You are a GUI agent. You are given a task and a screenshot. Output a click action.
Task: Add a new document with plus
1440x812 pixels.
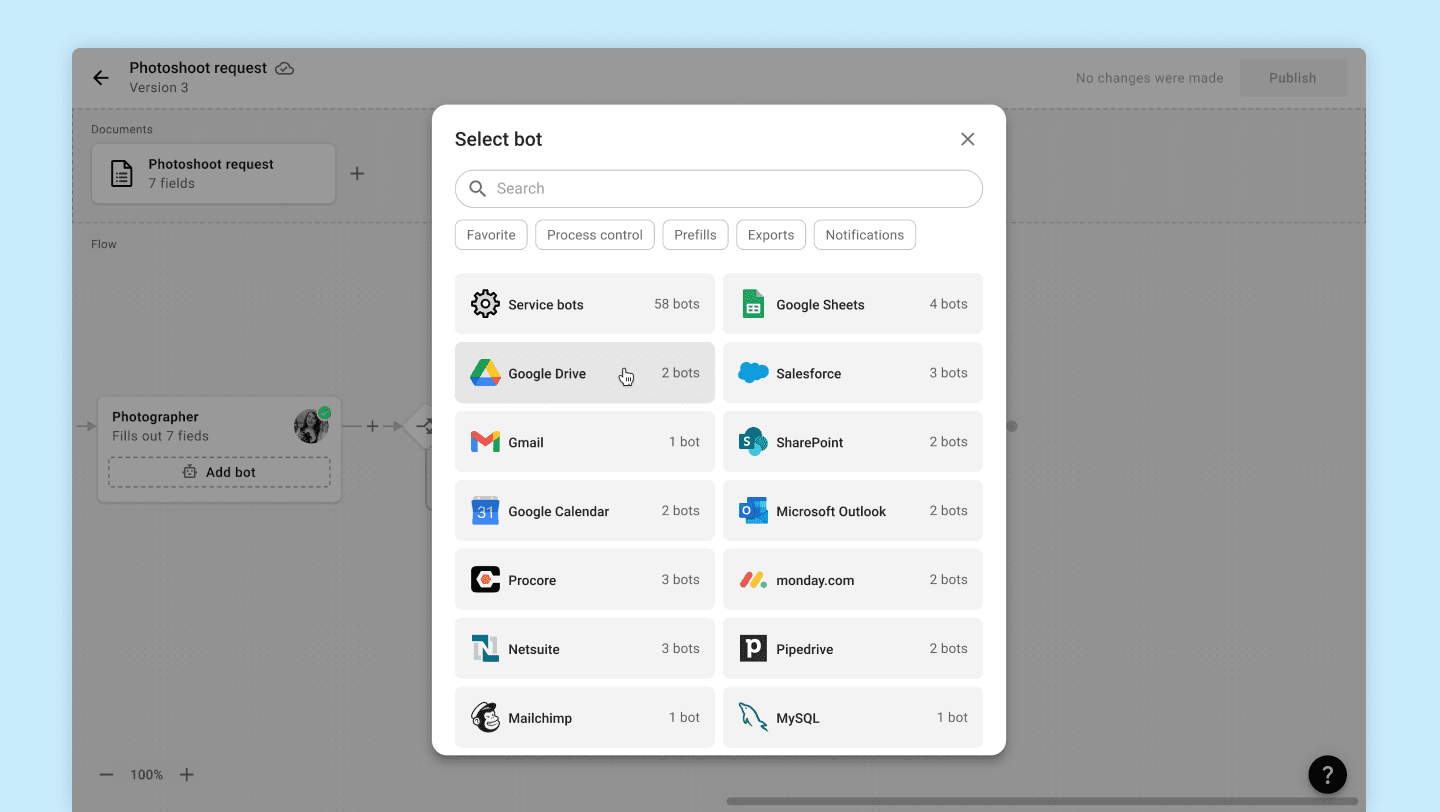tap(357, 174)
